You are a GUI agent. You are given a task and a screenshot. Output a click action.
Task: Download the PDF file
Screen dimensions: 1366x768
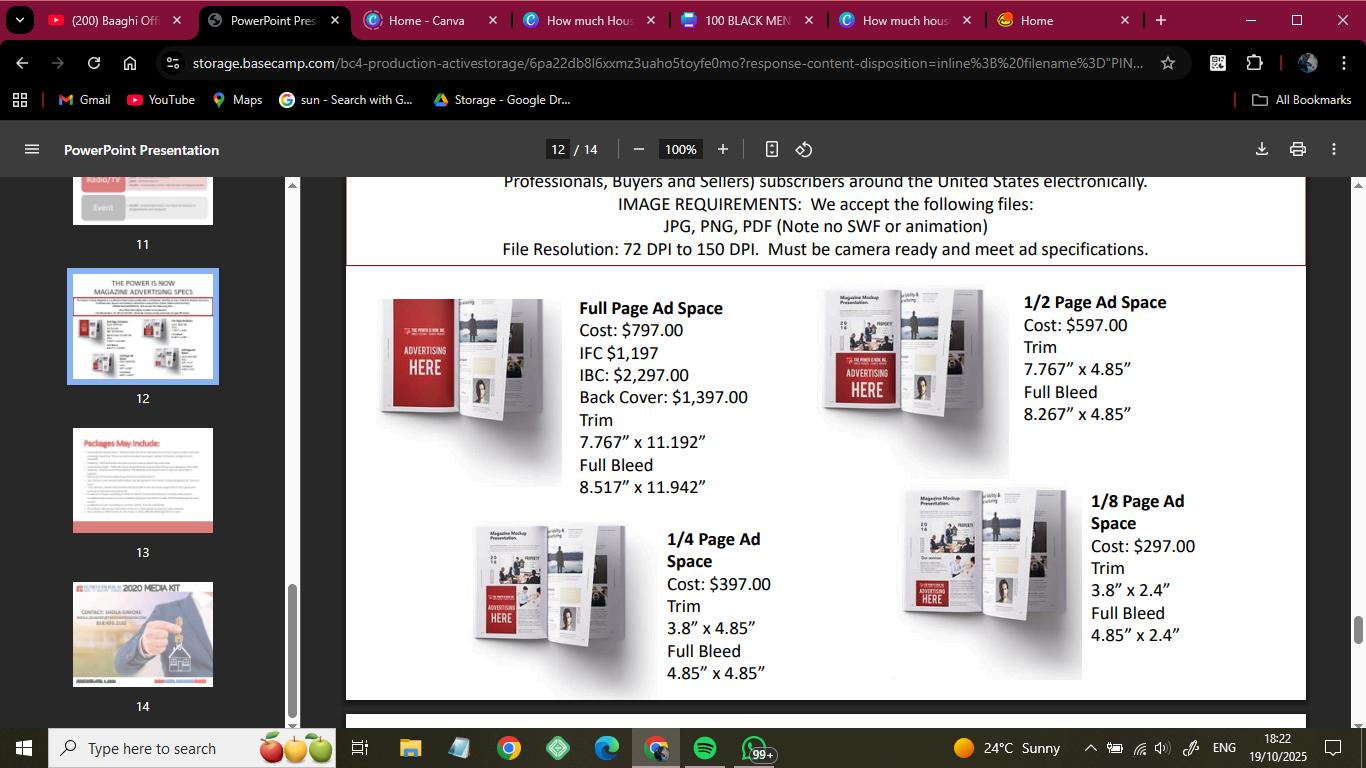[1262, 149]
